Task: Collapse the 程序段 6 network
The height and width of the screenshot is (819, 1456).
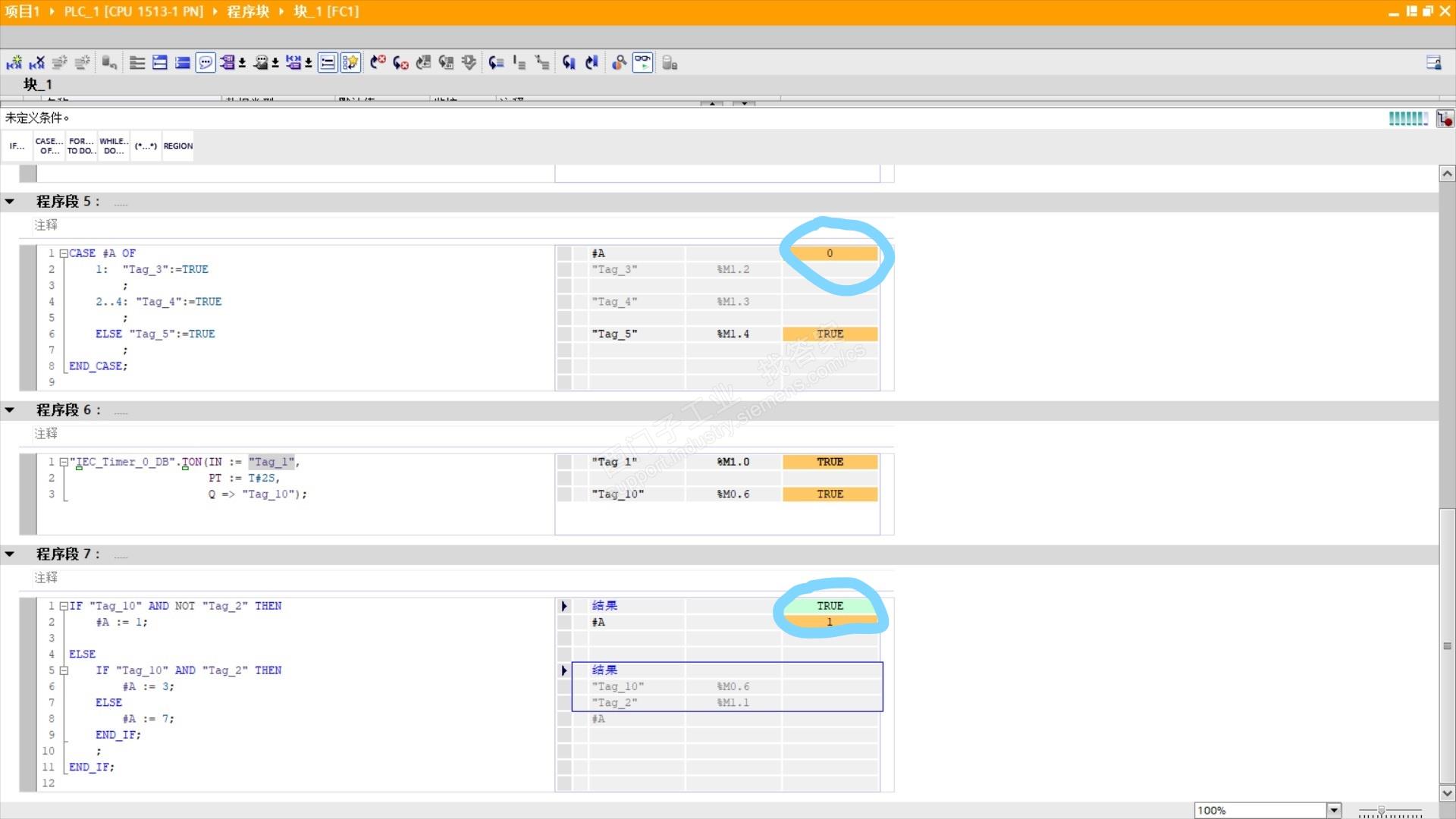Action: [10, 410]
